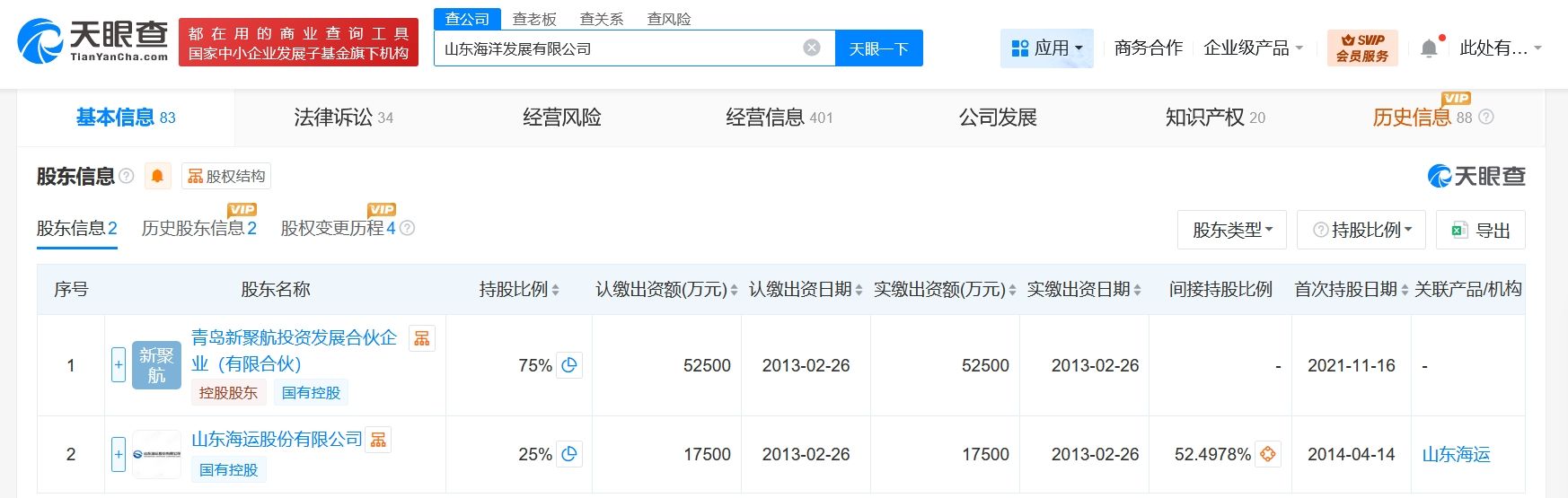The height and width of the screenshot is (498, 1568).
Task: Click the orange alert bell monitoring icon
Action: click(157, 176)
